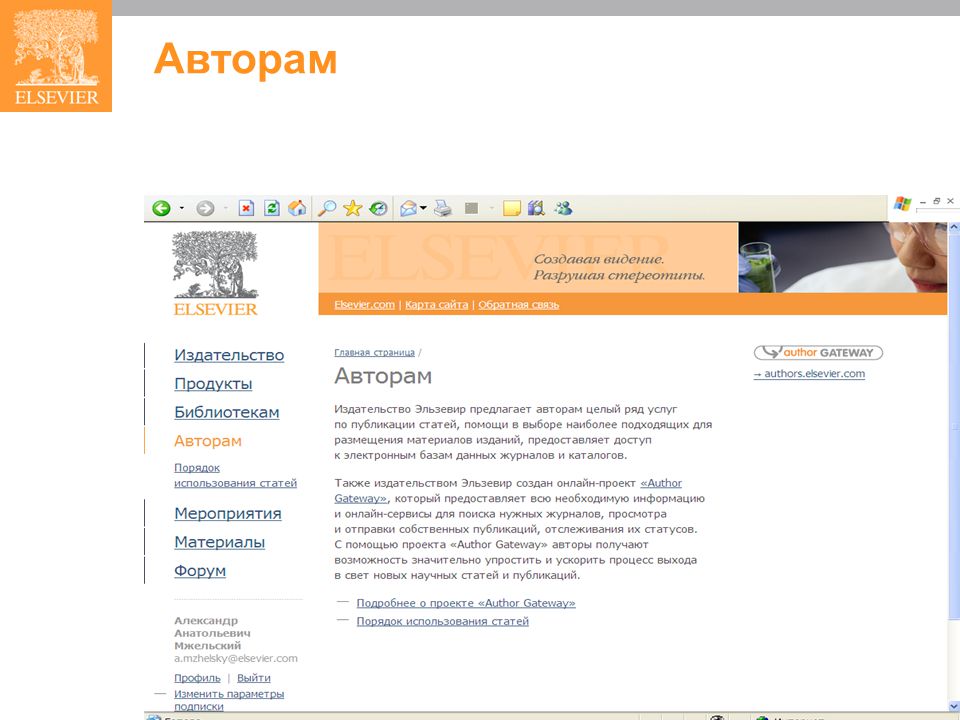Refresh the page using the green arrows icon

pyautogui.click(x=272, y=208)
